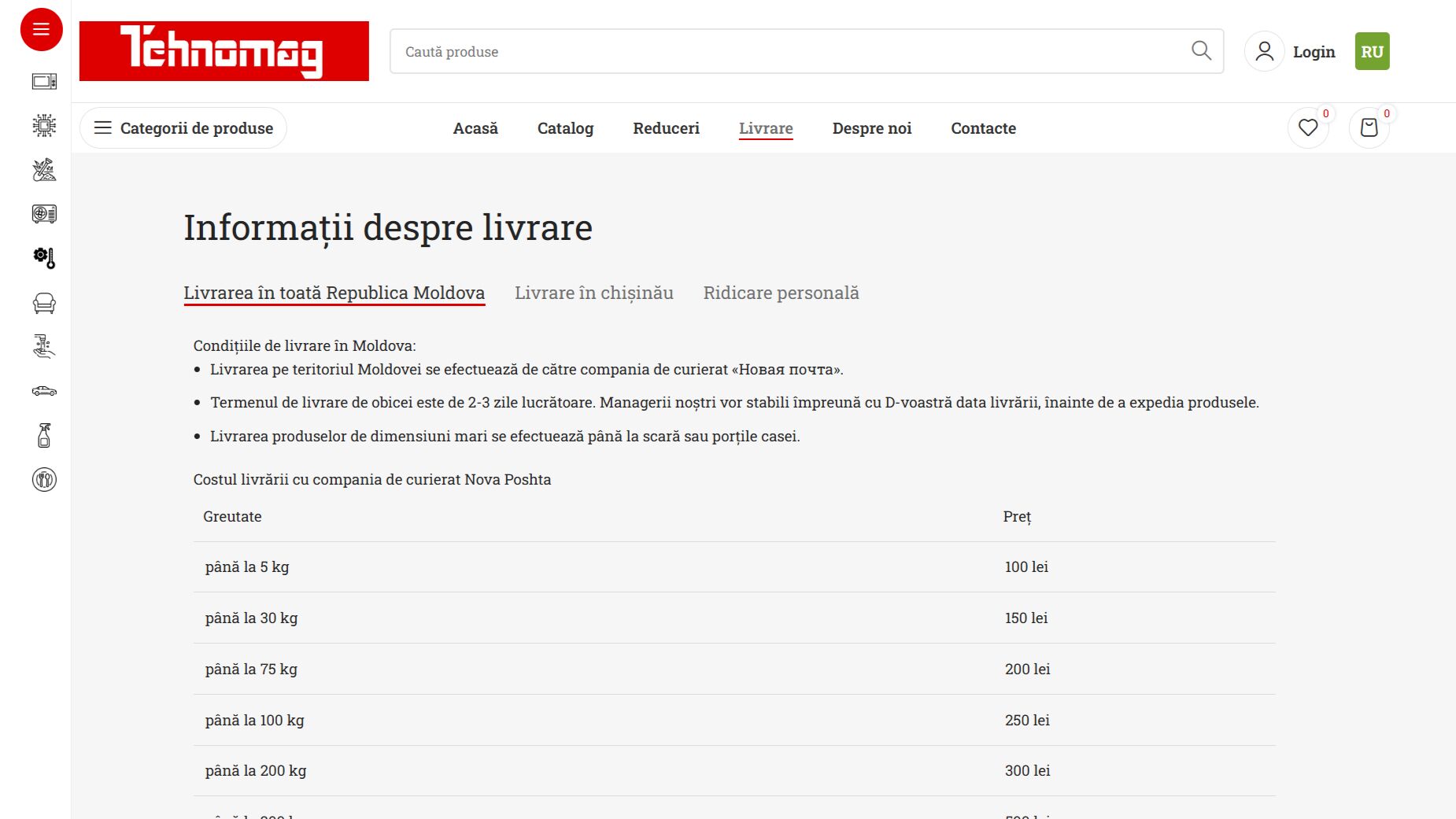Click the Login link
This screenshot has width=1456, height=819.
click(x=1314, y=52)
